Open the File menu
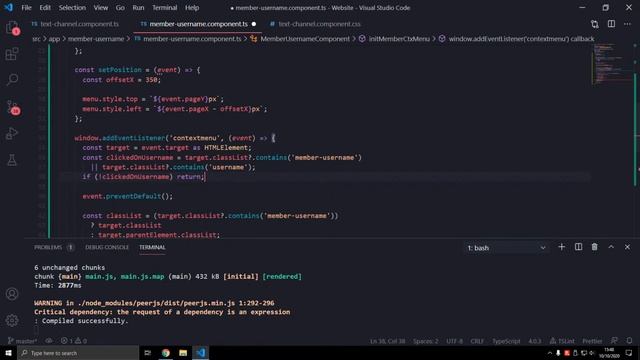 [27, 8]
